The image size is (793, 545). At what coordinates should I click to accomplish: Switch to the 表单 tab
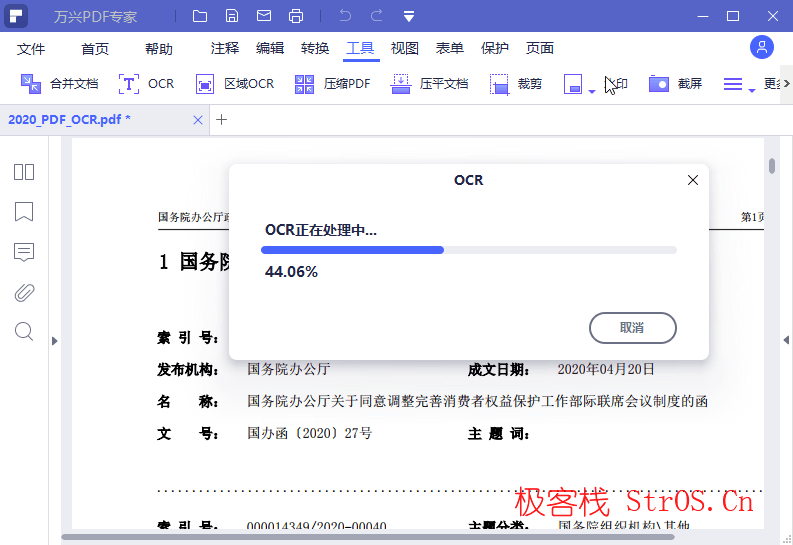tap(450, 48)
